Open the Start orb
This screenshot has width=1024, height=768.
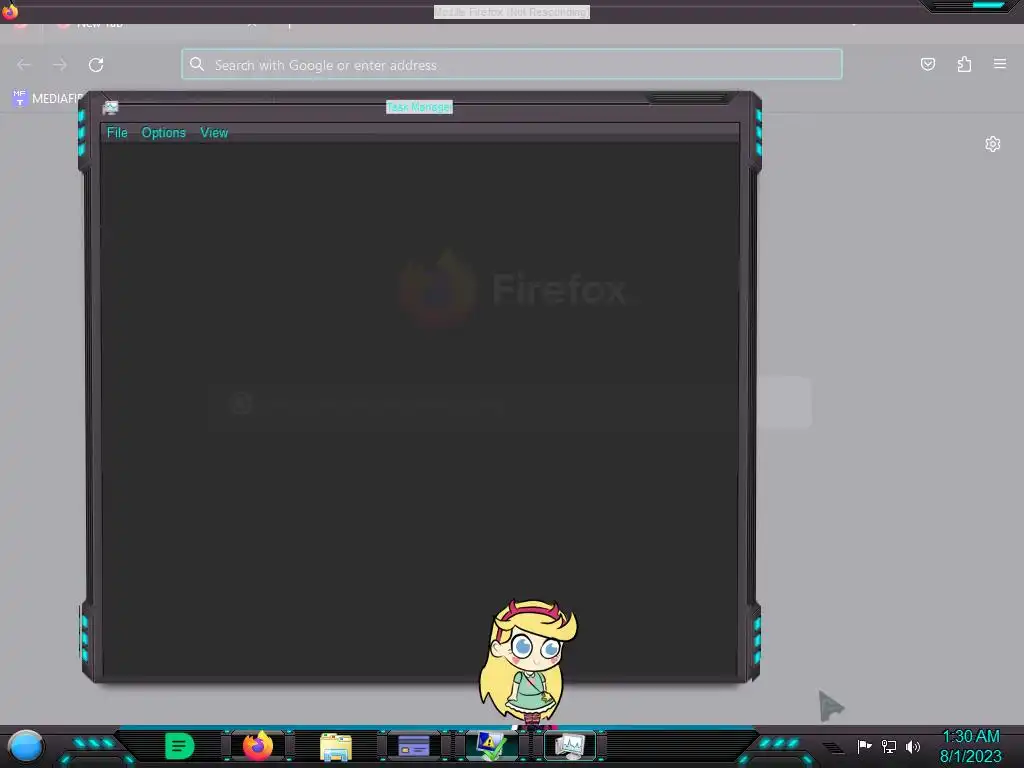pyautogui.click(x=25, y=746)
